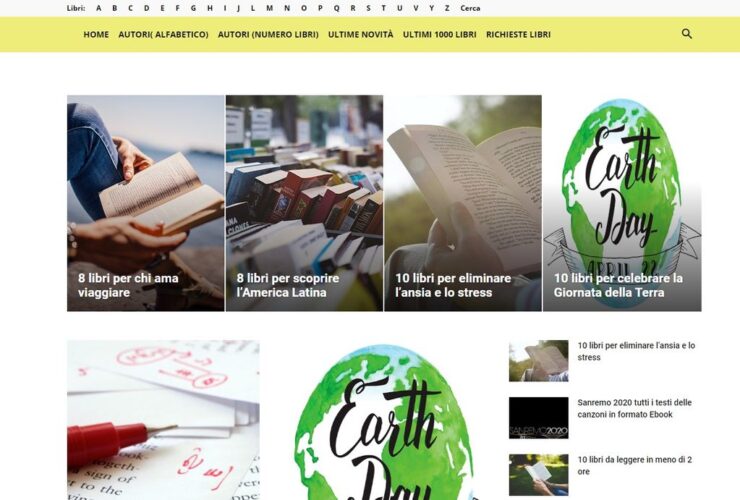Open 8 libri per scoprire l'America Latina

point(287,285)
